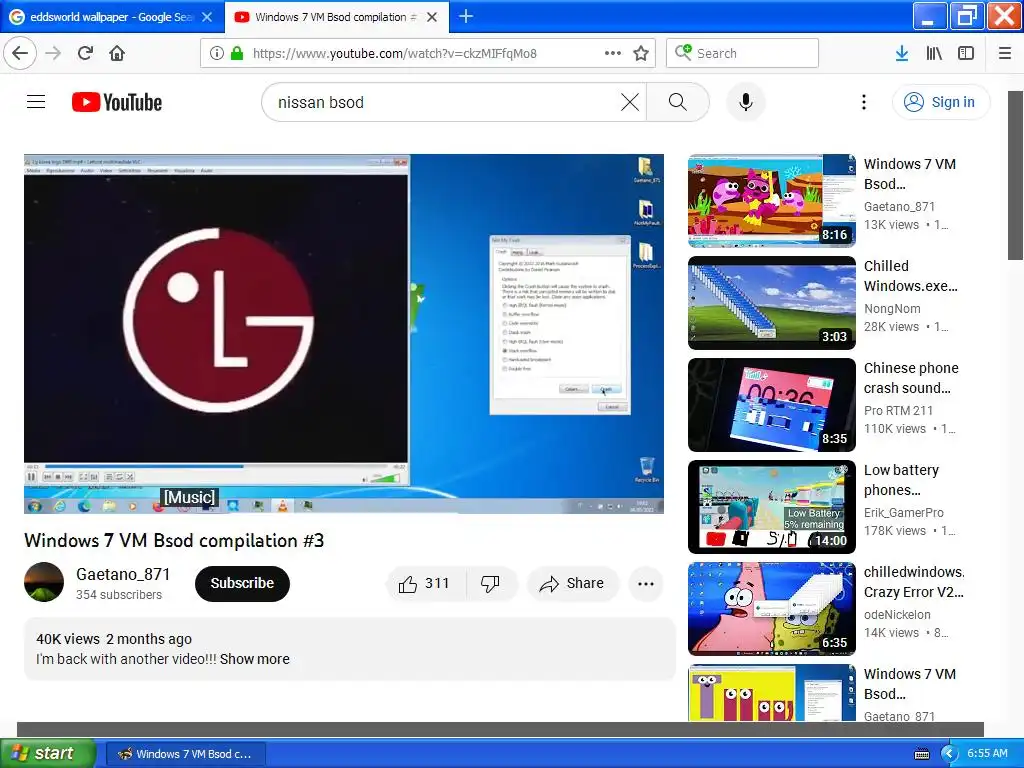The width and height of the screenshot is (1024, 768).
Task: Open the Low battery phones title link
Action: pos(901,480)
